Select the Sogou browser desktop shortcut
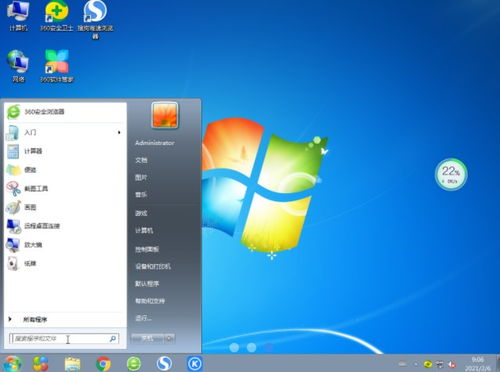Image resolution: width=500 pixels, height=372 pixels. tap(95, 20)
